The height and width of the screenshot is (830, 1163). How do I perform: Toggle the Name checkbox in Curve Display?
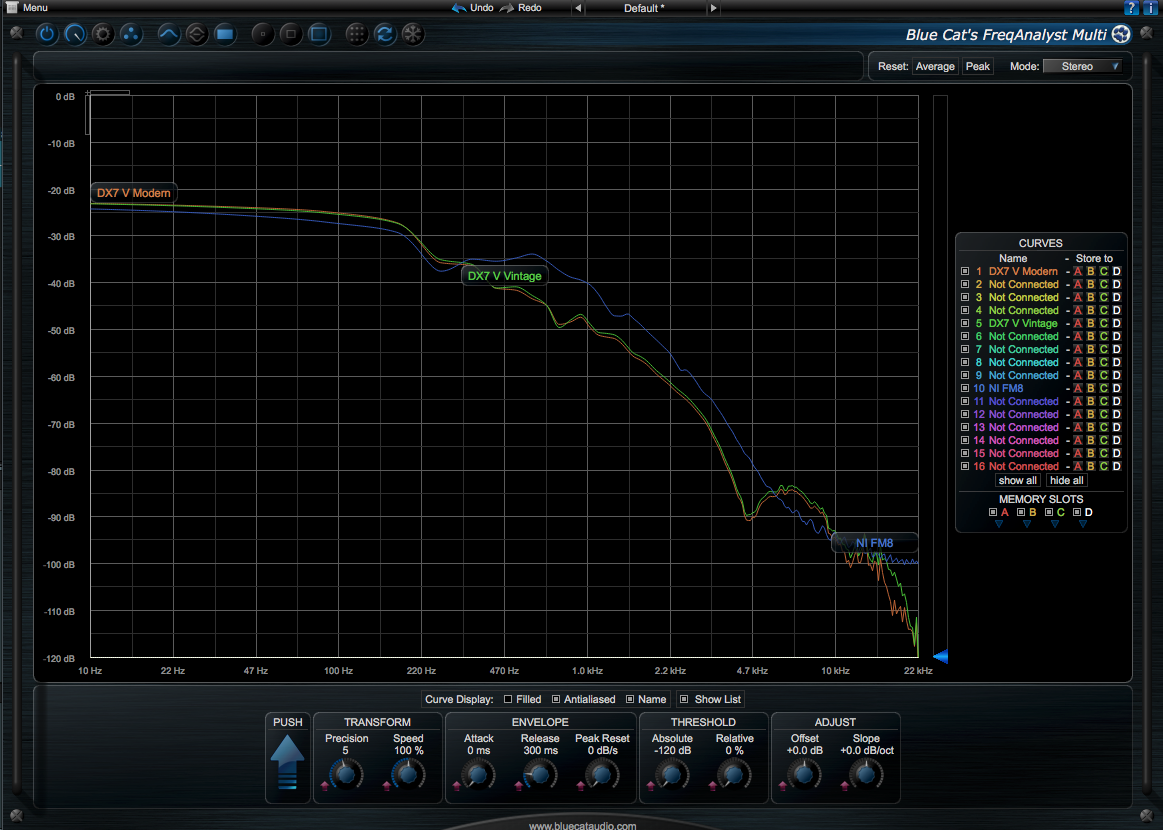(x=630, y=699)
